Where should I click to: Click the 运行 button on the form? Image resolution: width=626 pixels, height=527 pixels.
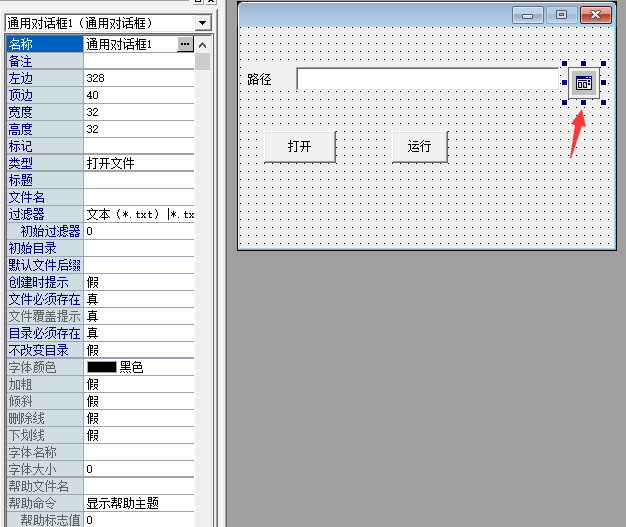click(420, 146)
